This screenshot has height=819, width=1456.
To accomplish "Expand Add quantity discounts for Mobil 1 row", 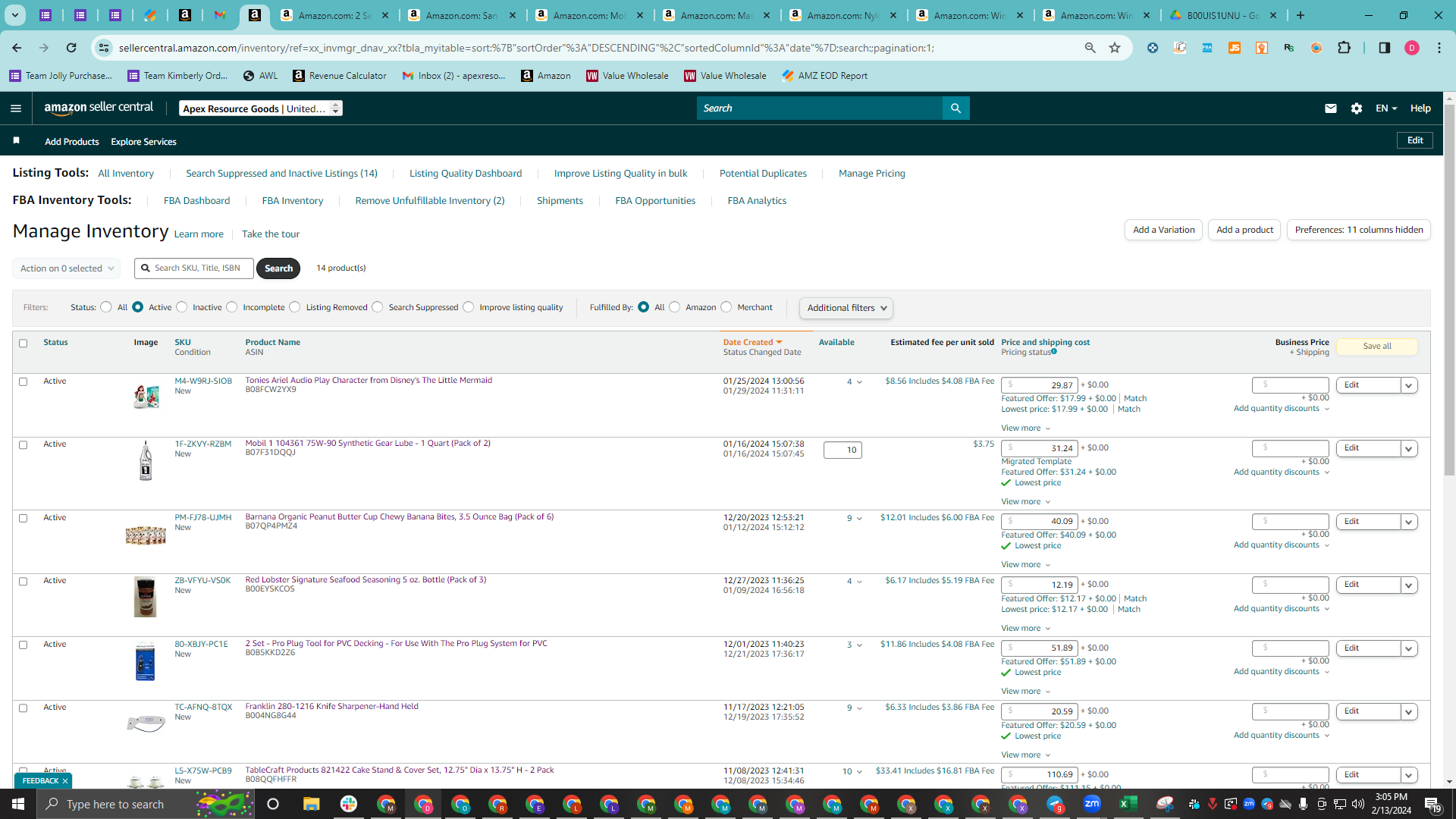I will pos(1282,472).
